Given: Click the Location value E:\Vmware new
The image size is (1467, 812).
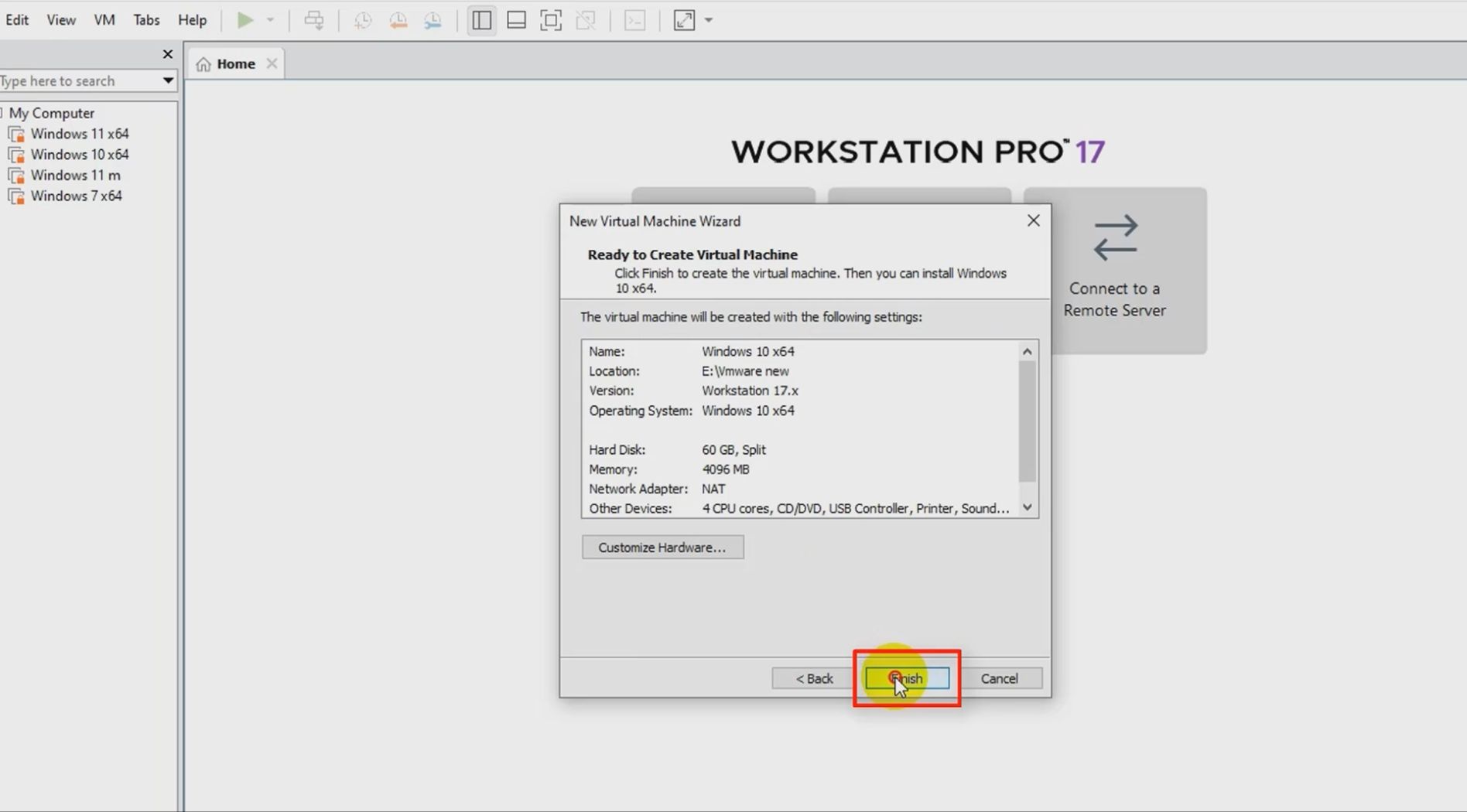Looking at the screenshot, I should click(745, 371).
